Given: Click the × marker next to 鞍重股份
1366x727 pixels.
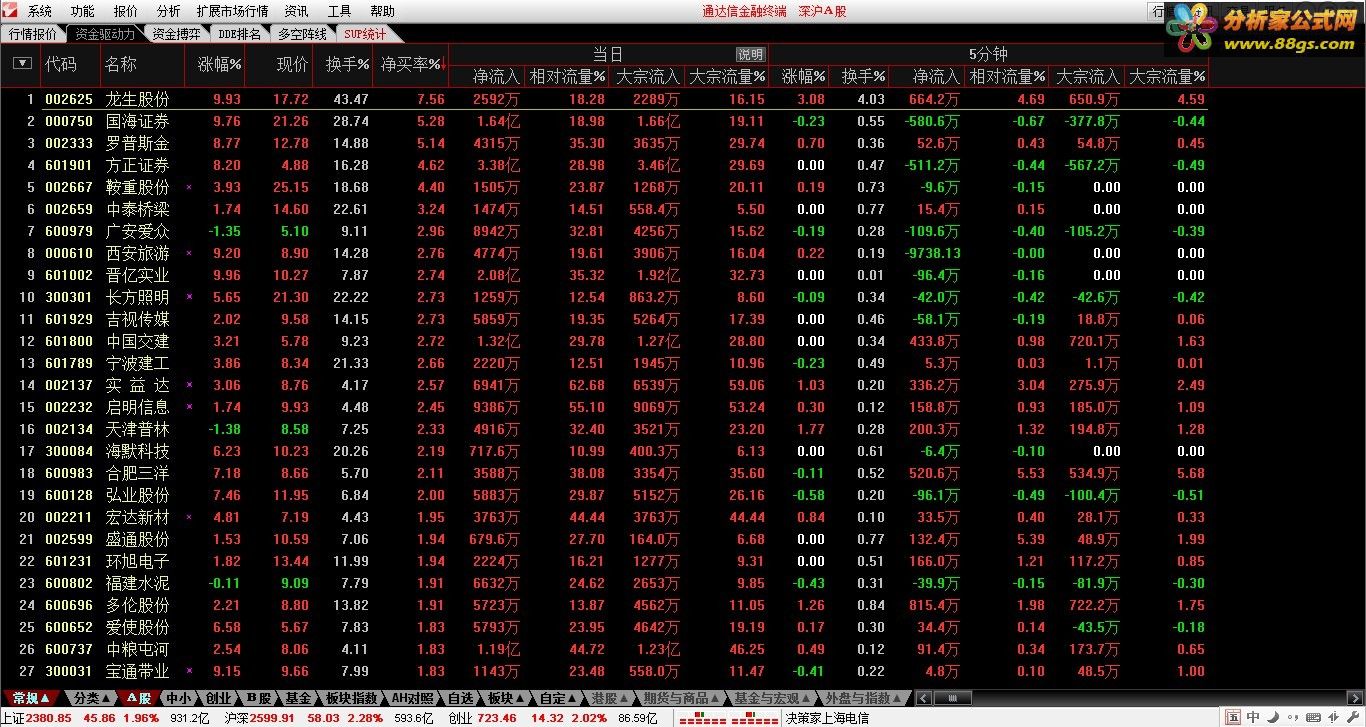Looking at the screenshot, I should tap(188, 188).
